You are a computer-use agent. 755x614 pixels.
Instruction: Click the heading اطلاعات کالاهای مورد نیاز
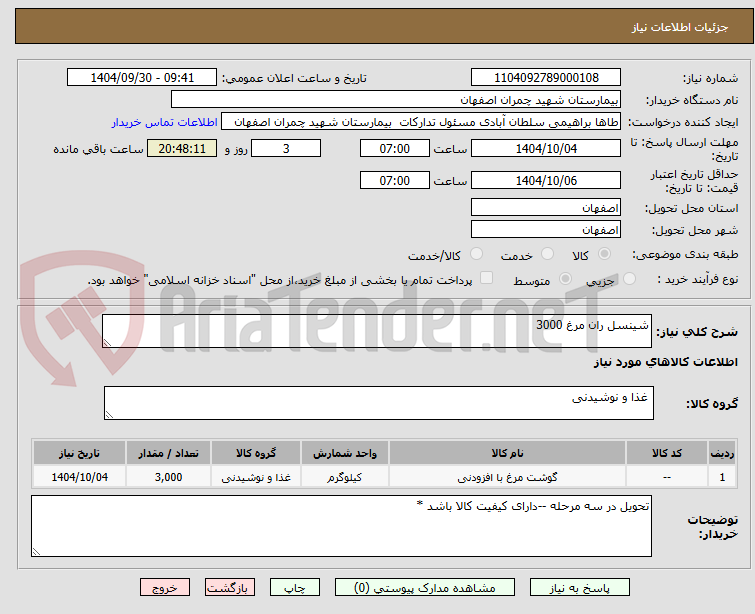[665, 362]
